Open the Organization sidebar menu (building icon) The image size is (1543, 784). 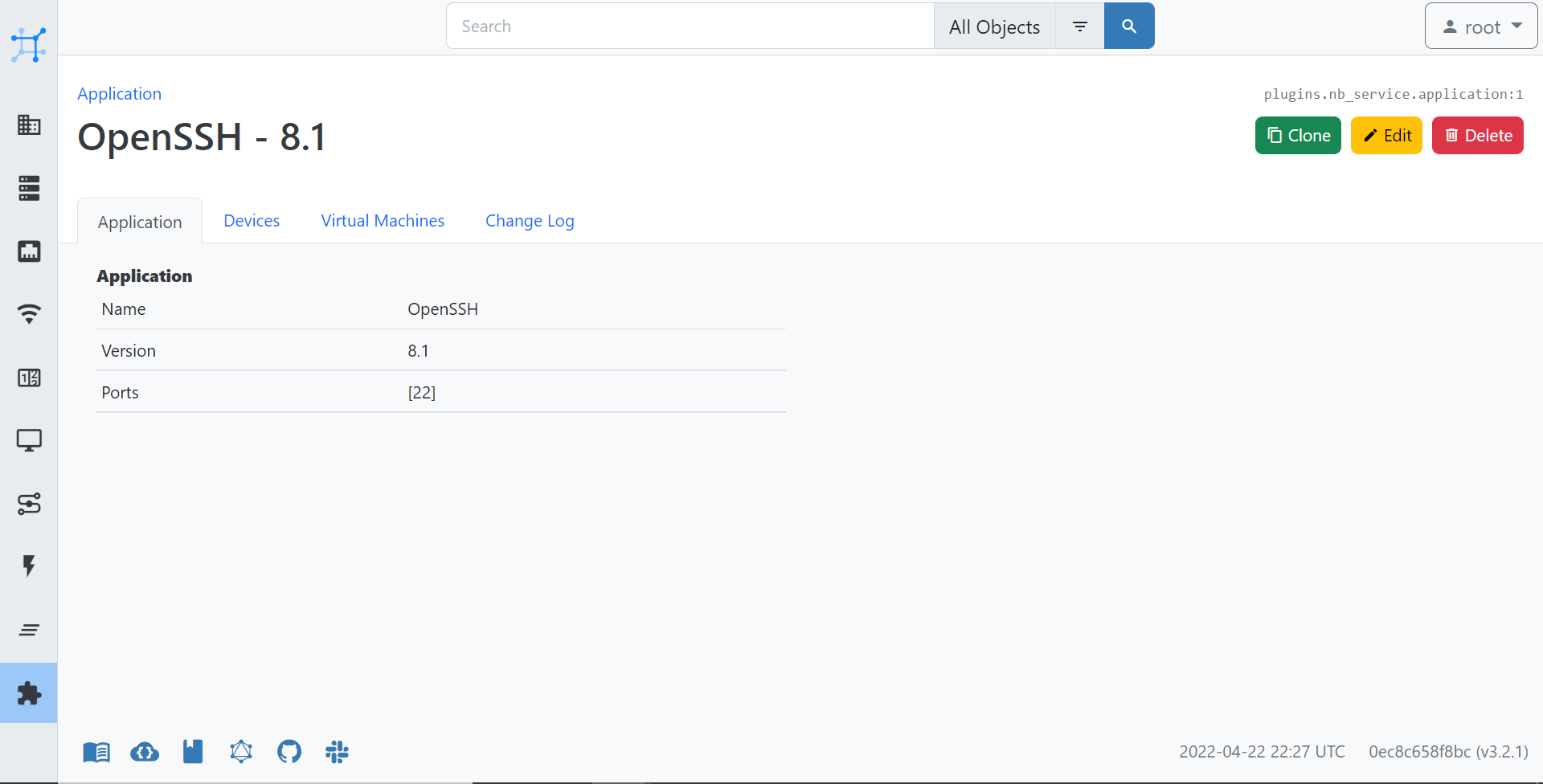pyautogui.click(x=29, y=125)
